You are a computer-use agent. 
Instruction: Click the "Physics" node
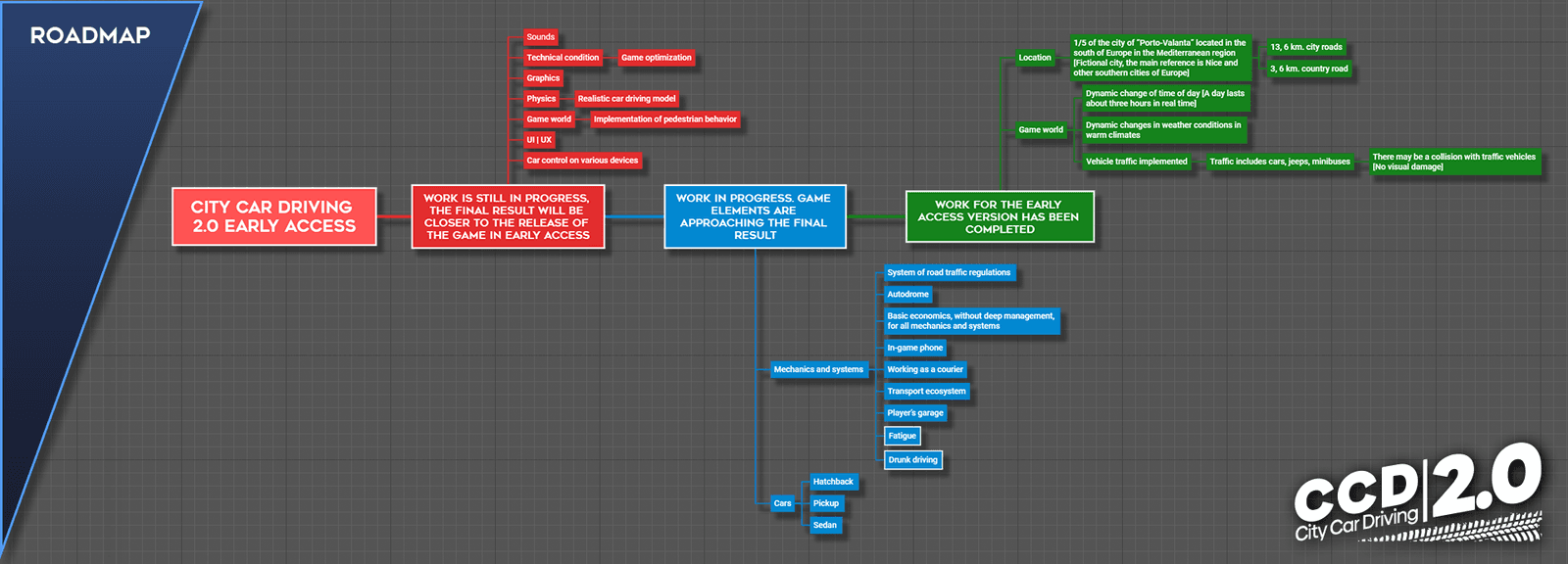541,99
